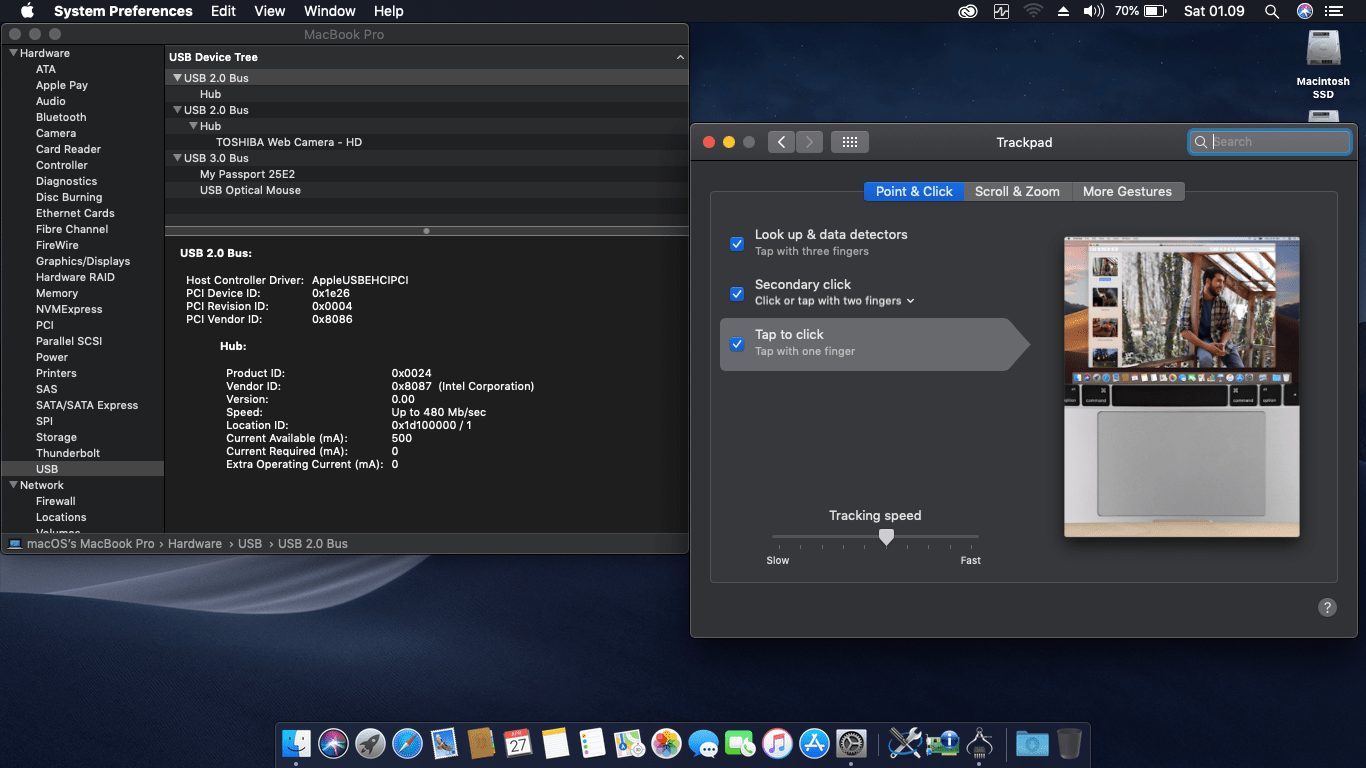This screenshot has height=768, width=1366.
Task: Open the help question mark button
Action: (1327, 607)
